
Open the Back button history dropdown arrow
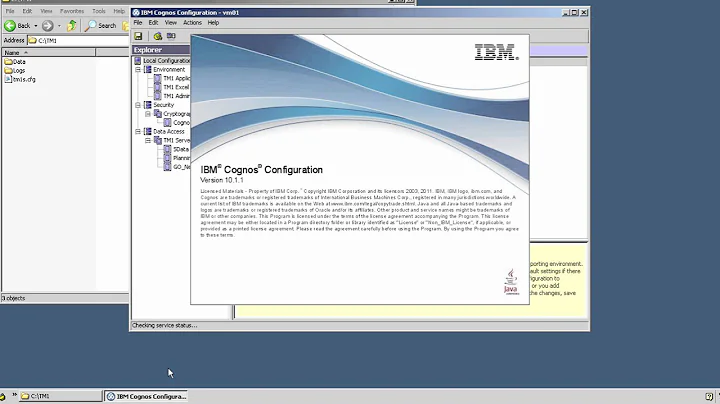(36, 26)
